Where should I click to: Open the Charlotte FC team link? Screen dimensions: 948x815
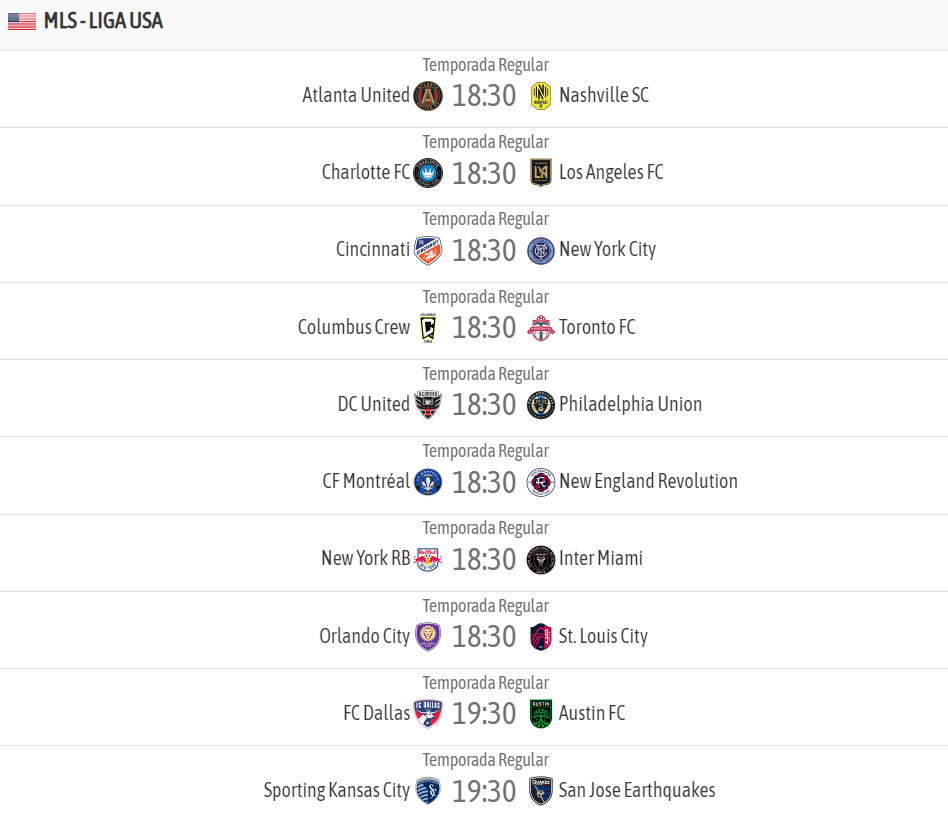[366, 172]
